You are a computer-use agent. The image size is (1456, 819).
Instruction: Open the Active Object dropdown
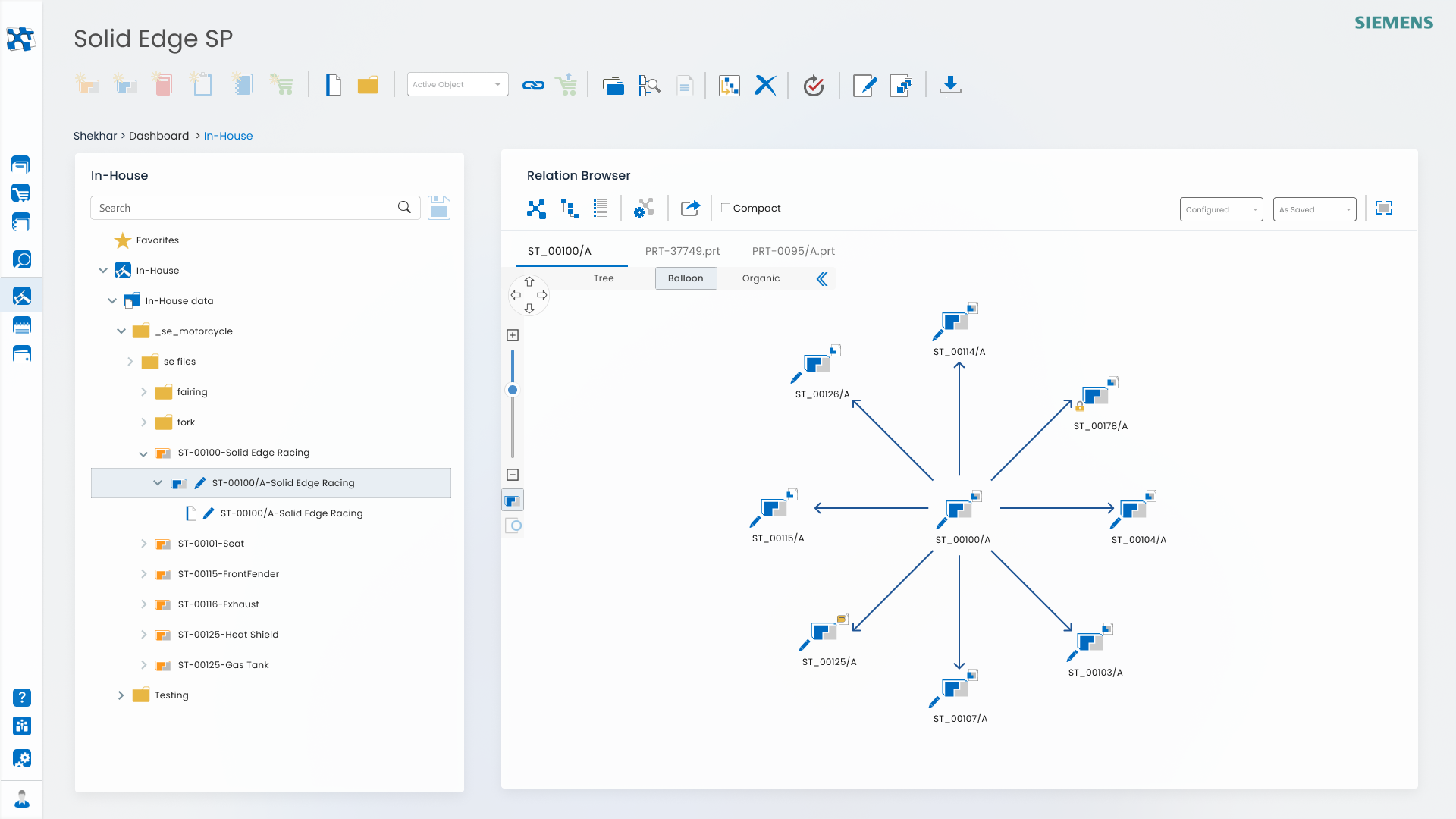tap(457, 85)
